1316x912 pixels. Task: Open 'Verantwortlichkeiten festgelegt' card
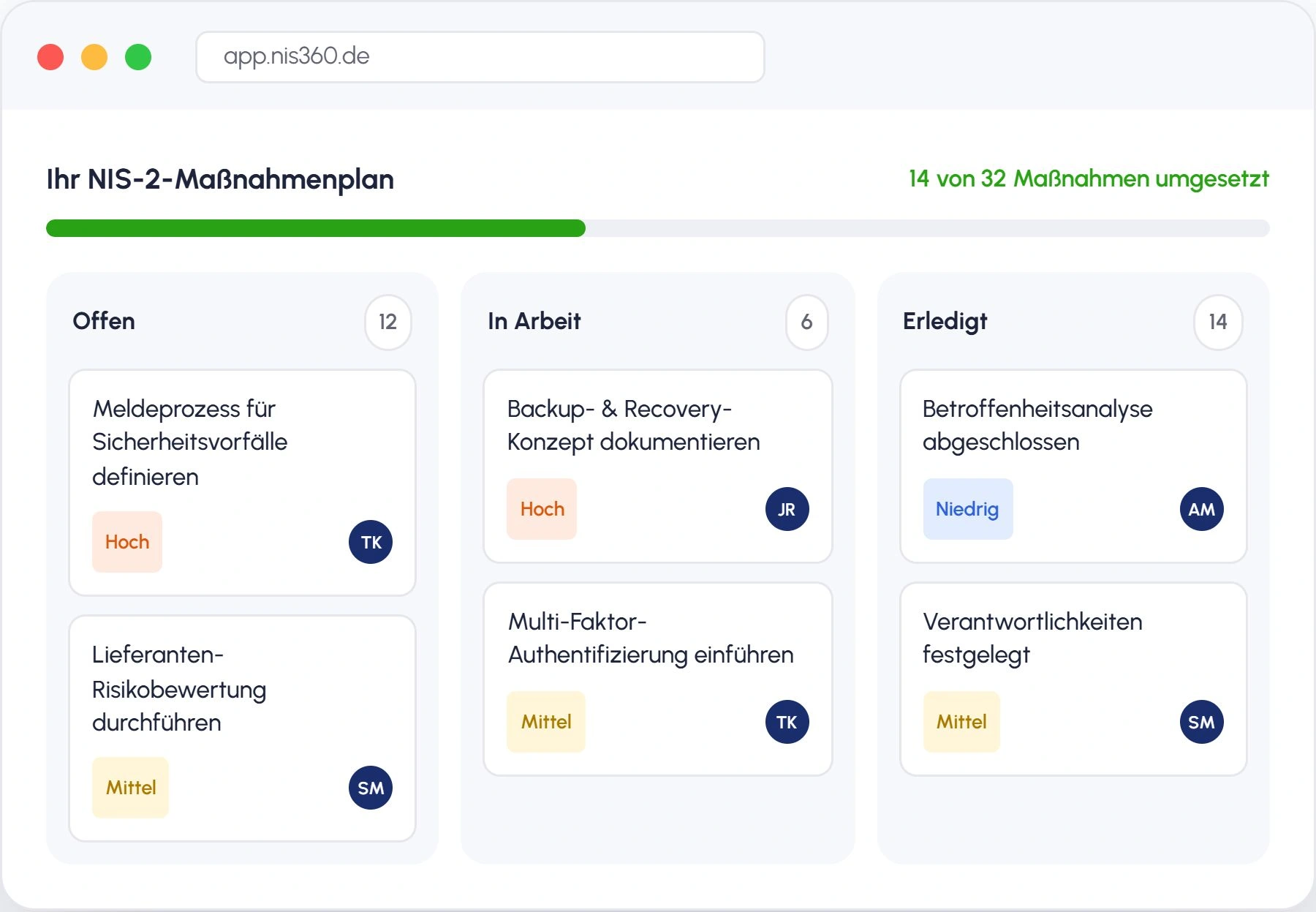point(1073,679)
